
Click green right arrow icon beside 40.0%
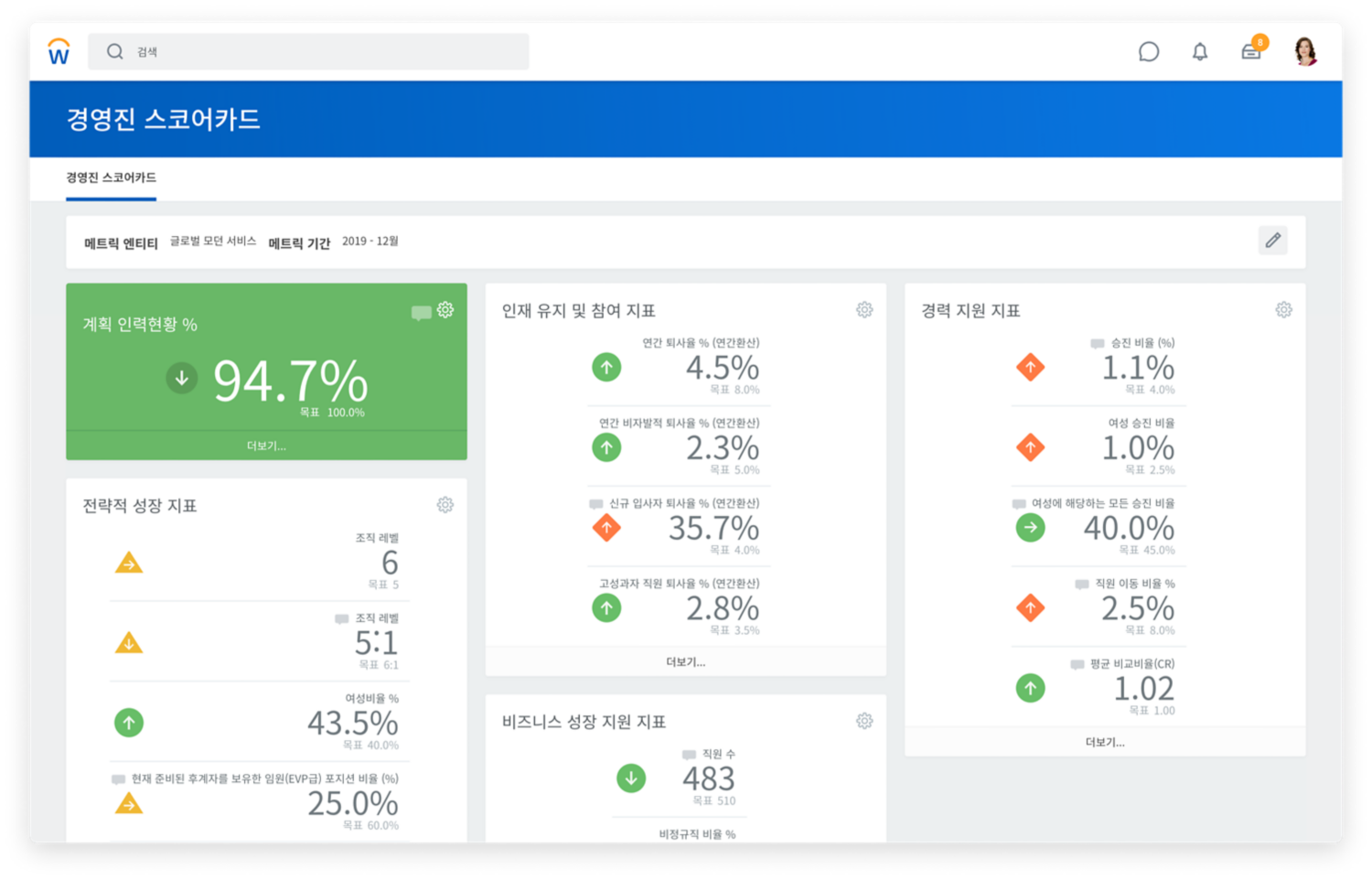[x=1031, y=528]
